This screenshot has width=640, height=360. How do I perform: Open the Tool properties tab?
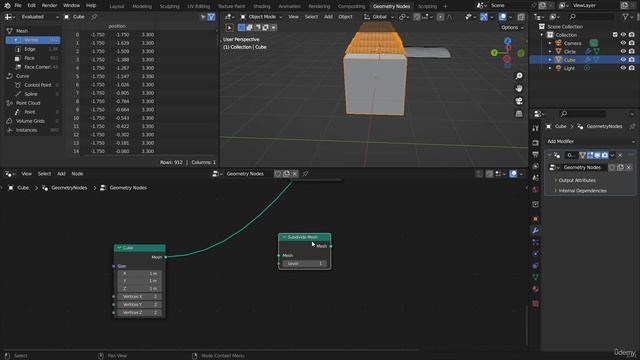(x=536, y=129)
